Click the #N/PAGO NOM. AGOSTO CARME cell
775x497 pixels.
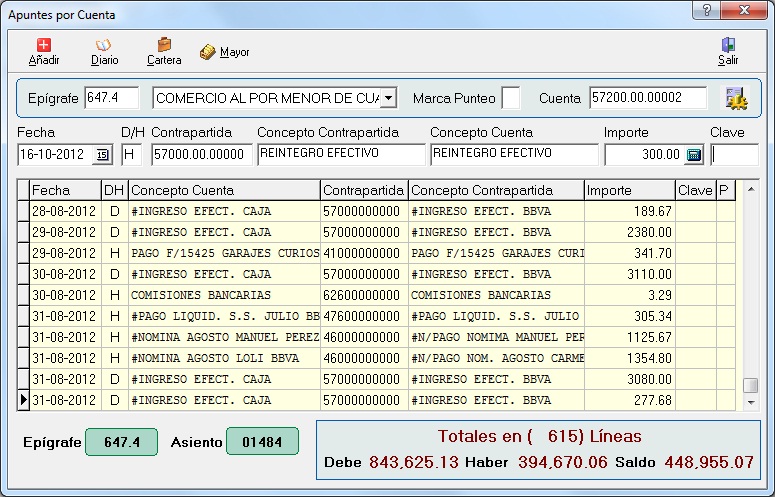(496, 358)
